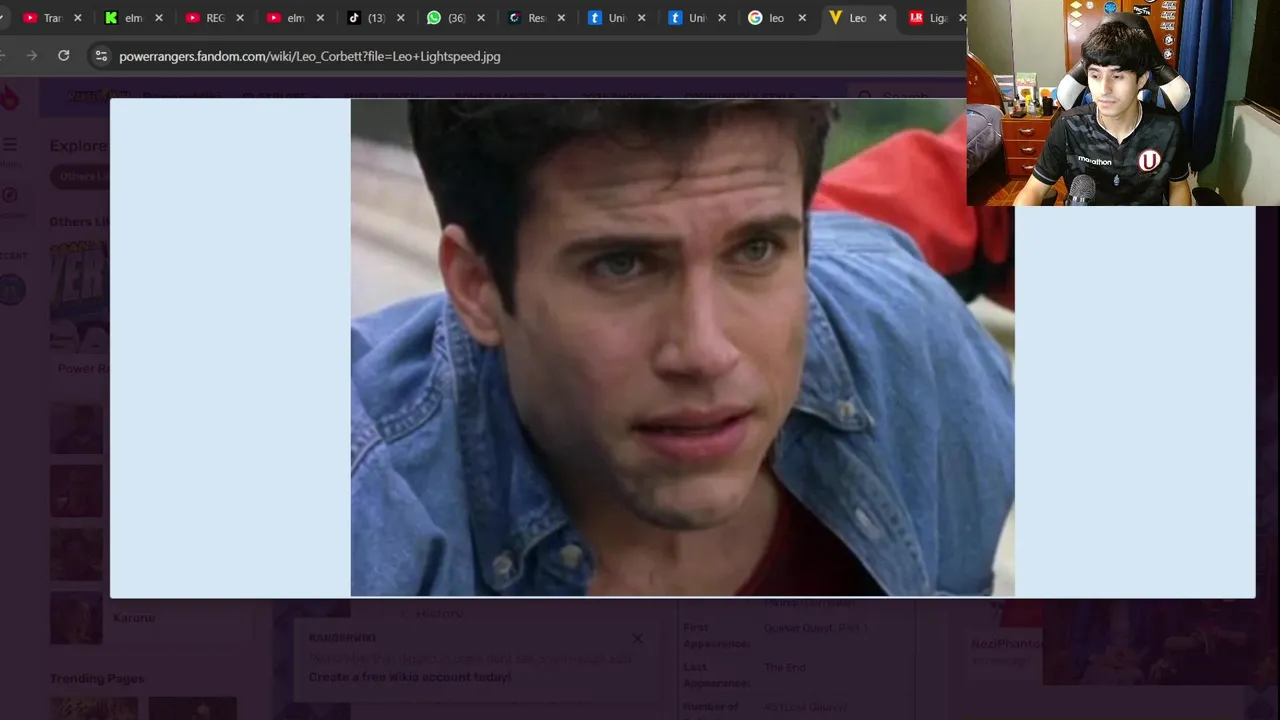The width and height of the screenshot is (1280, 720).
Task: Close the YouTube 'elm' tab
Action: pyautogui.click(x=320, y=18)
